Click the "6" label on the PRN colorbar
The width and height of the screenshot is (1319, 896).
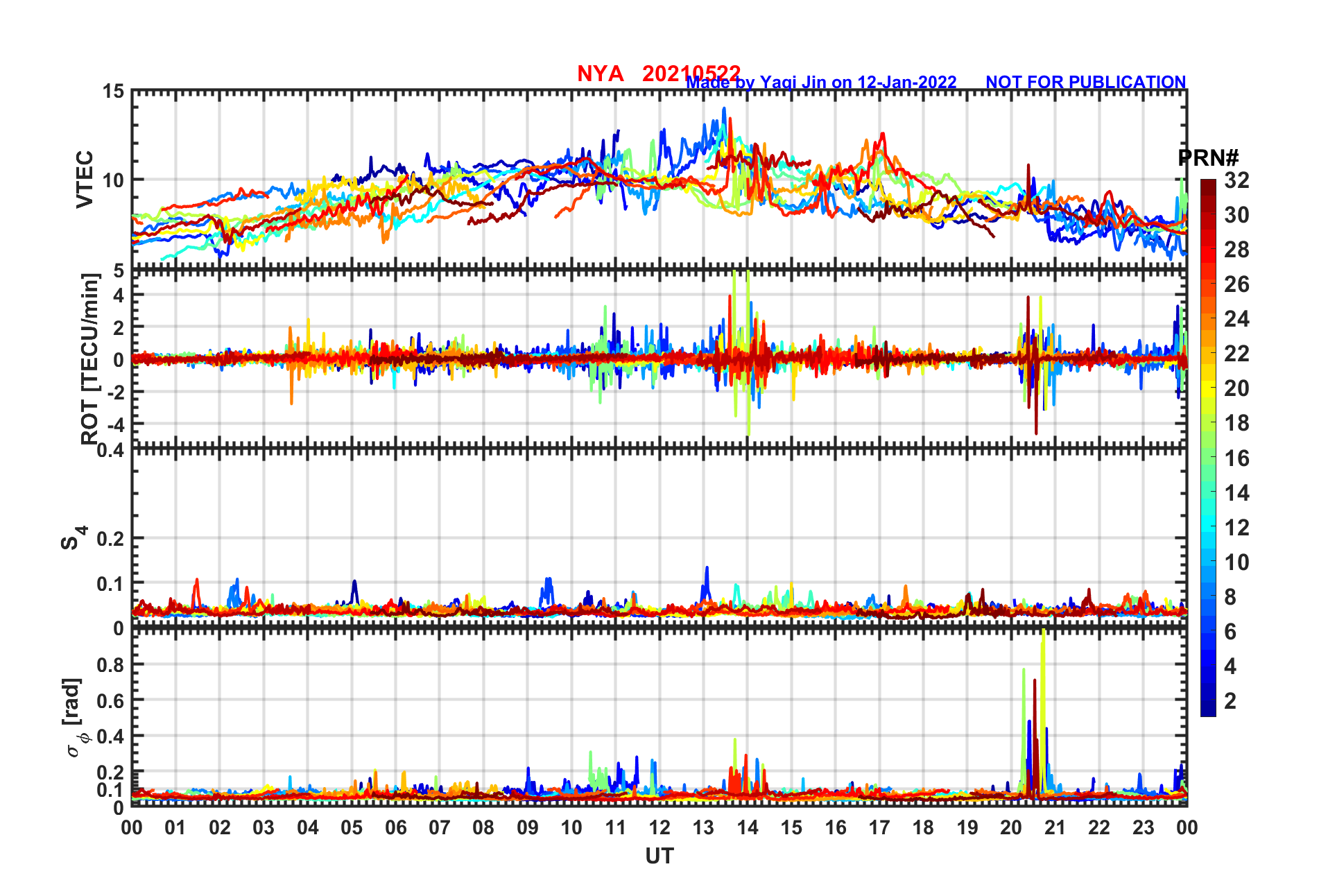coord(1230,632)
